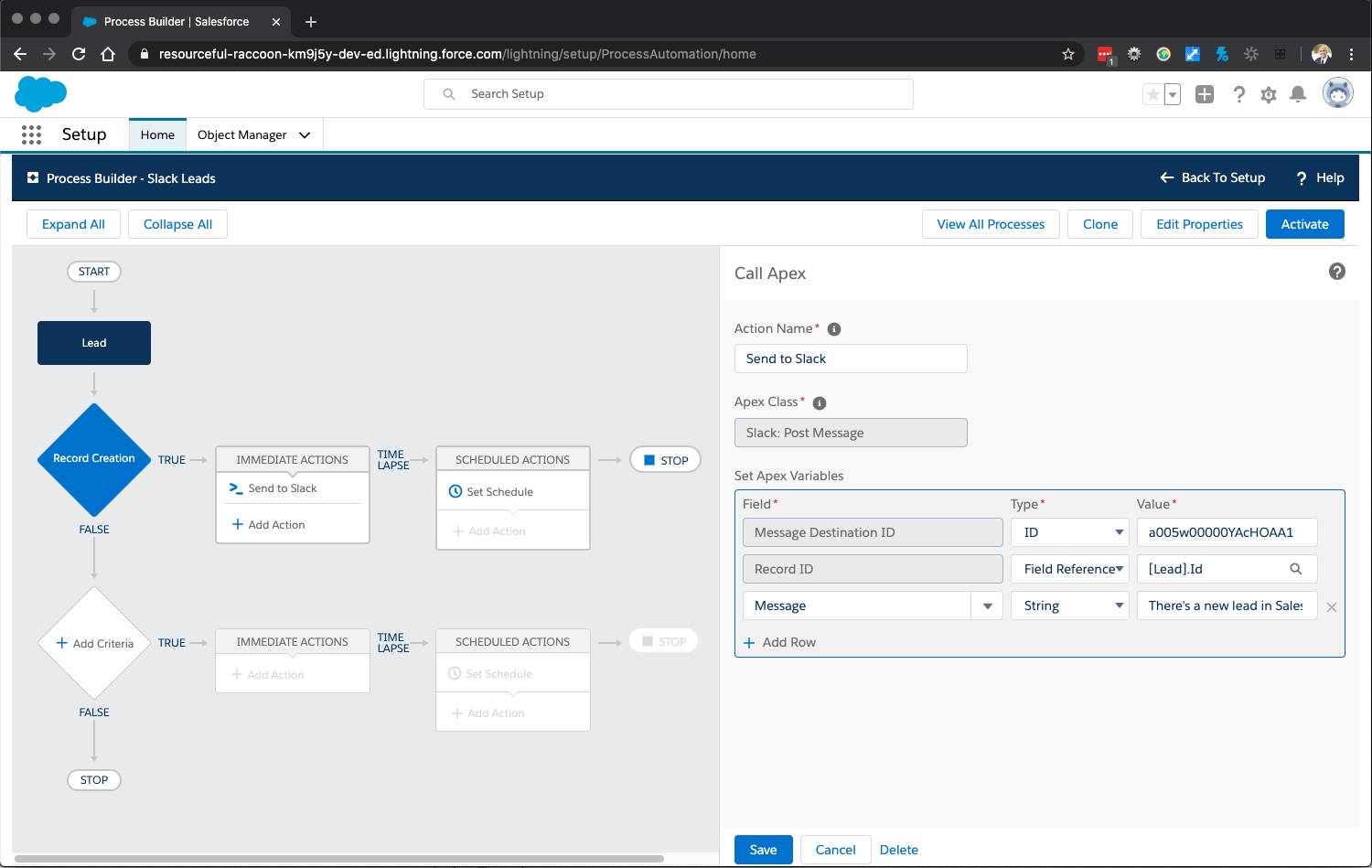1372x868 pixels.
Task: Open Edit Properties
Action: click(x=1199, y=224)
